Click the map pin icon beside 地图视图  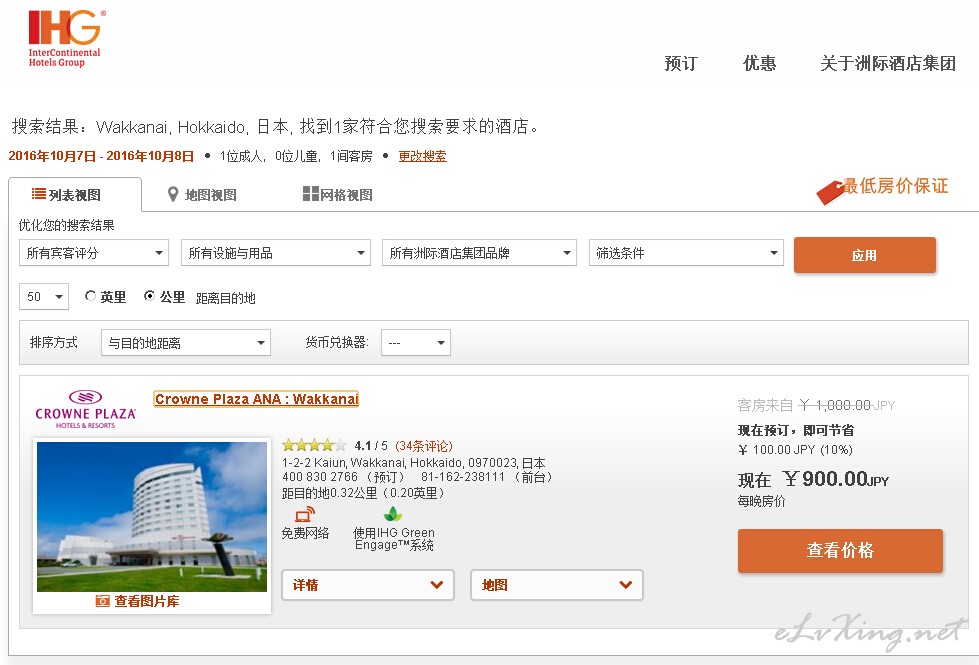click(x=173, y=195)
